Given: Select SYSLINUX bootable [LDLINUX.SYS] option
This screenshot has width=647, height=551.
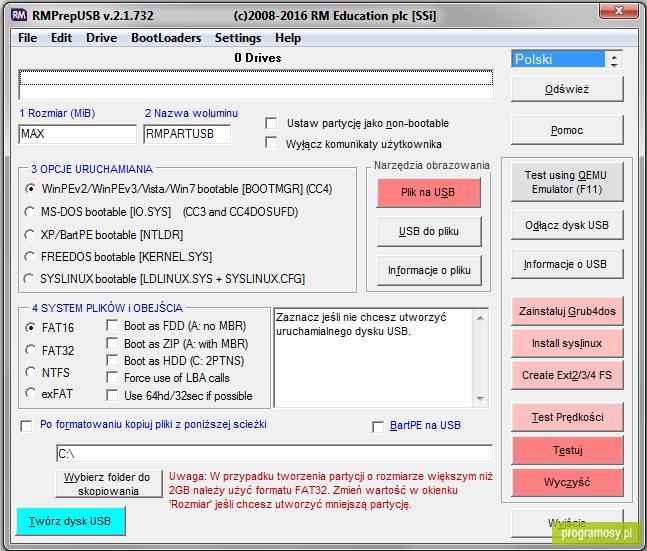Looking at the screenshot, I should [x=29, y=279].
